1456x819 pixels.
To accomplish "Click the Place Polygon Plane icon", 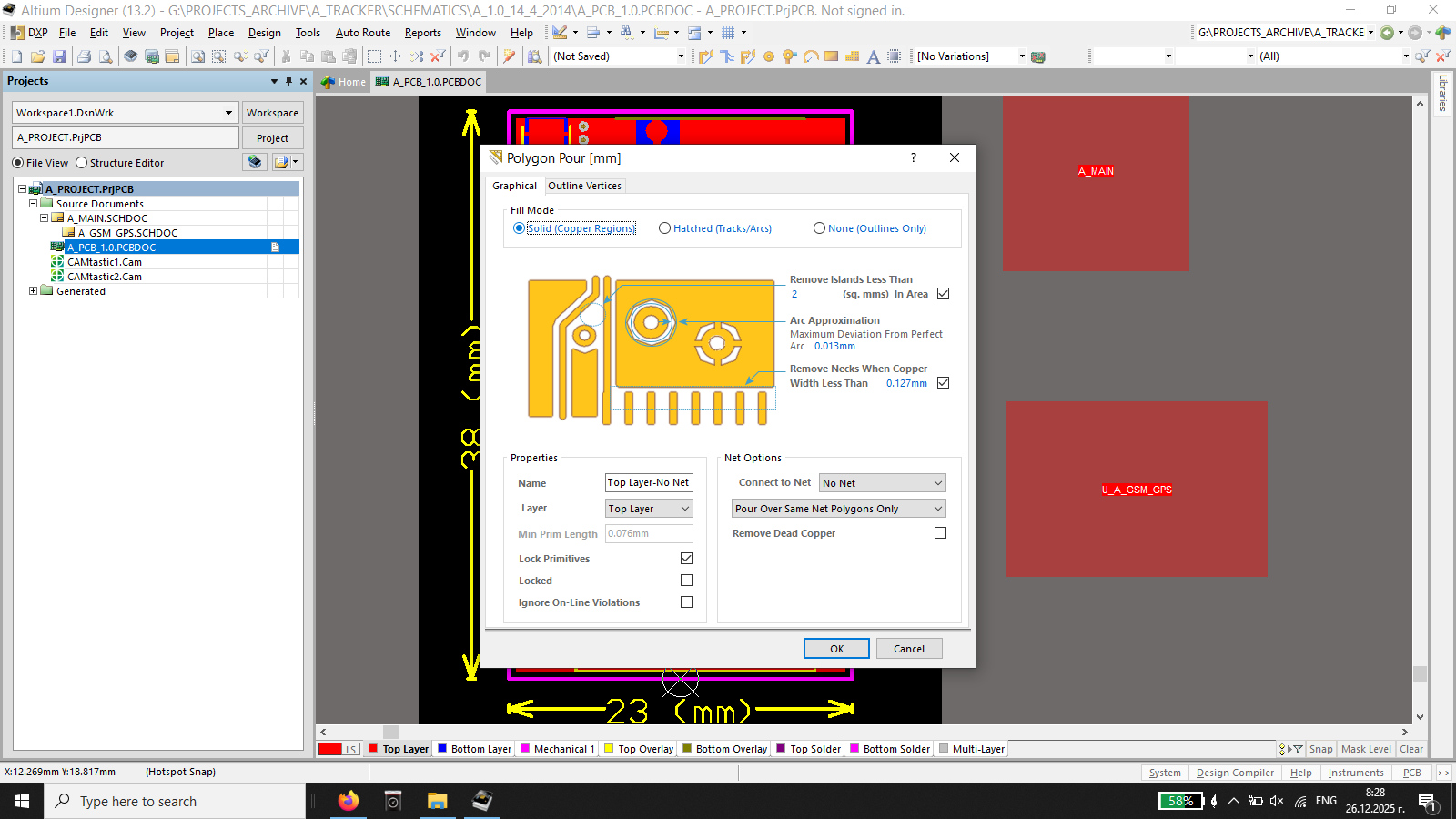I will [x=852, y=56].
